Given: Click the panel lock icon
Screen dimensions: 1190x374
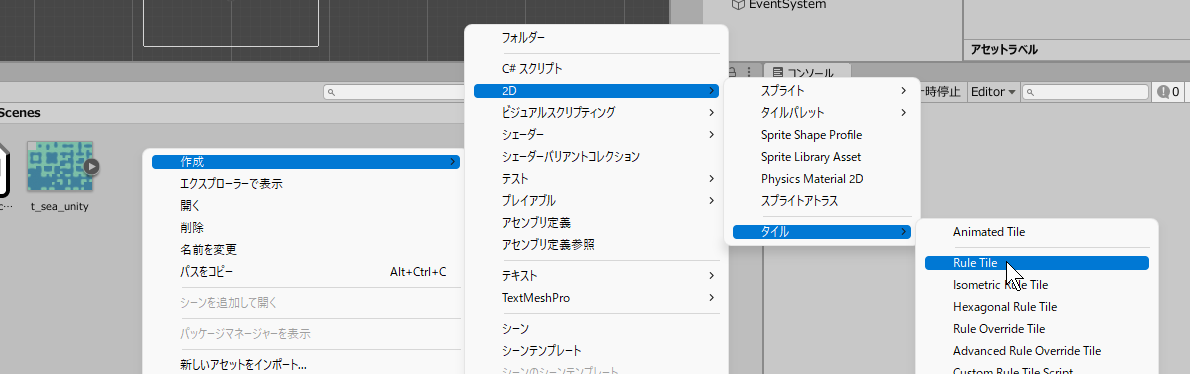Looking at the screenshot, I should [732, 72].
